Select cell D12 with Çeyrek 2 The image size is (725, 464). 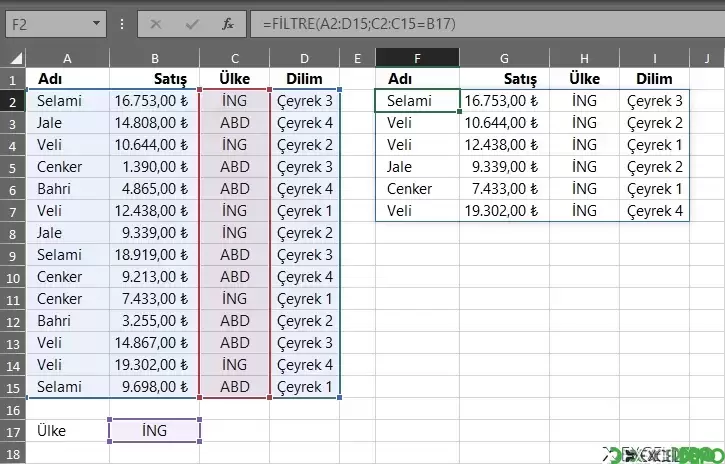[x=304, y=321]
